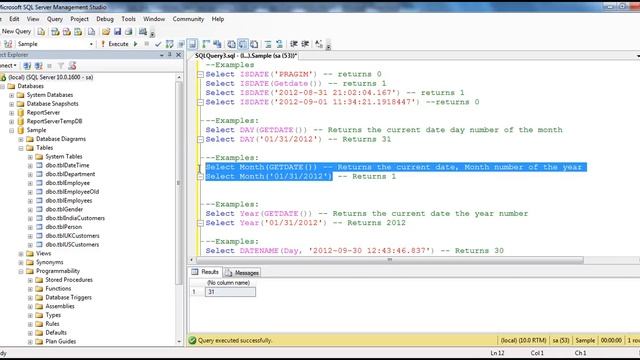Open the View menu
The image size is (640, 360).
coord(33,19)
